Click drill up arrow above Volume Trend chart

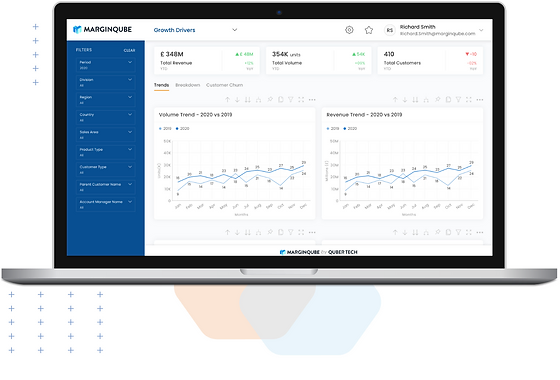(x=228, y=100)
